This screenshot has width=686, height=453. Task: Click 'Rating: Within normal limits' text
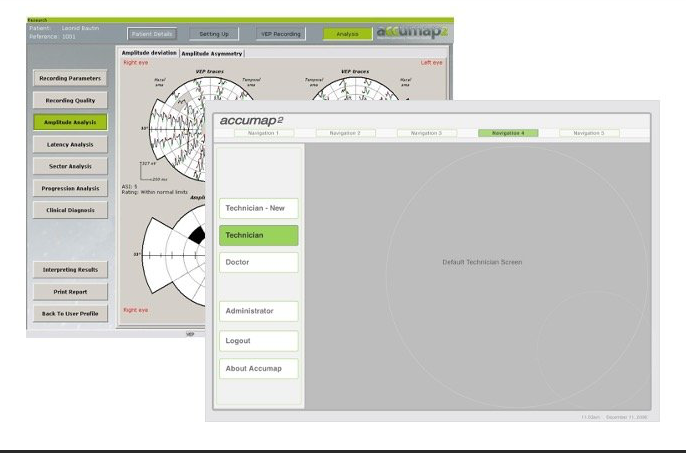[154, 192]
